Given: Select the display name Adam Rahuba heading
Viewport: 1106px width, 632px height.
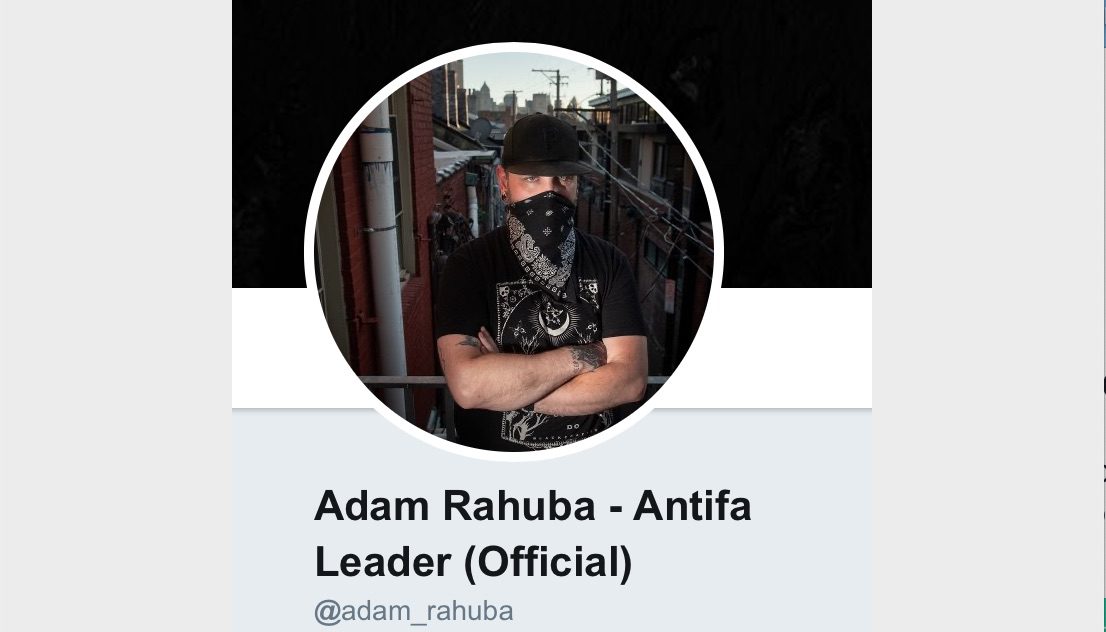Looking at the screenshot, I should pos(533,534).
